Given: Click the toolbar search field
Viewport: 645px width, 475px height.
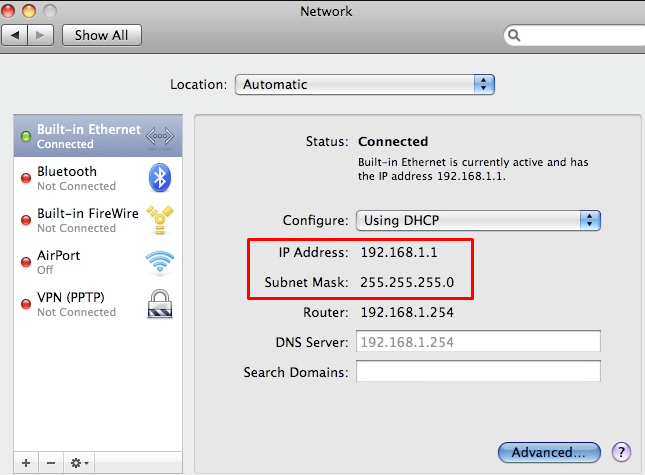Looking at the screenshot, I should pyautogui.click(x=575, y=35).
